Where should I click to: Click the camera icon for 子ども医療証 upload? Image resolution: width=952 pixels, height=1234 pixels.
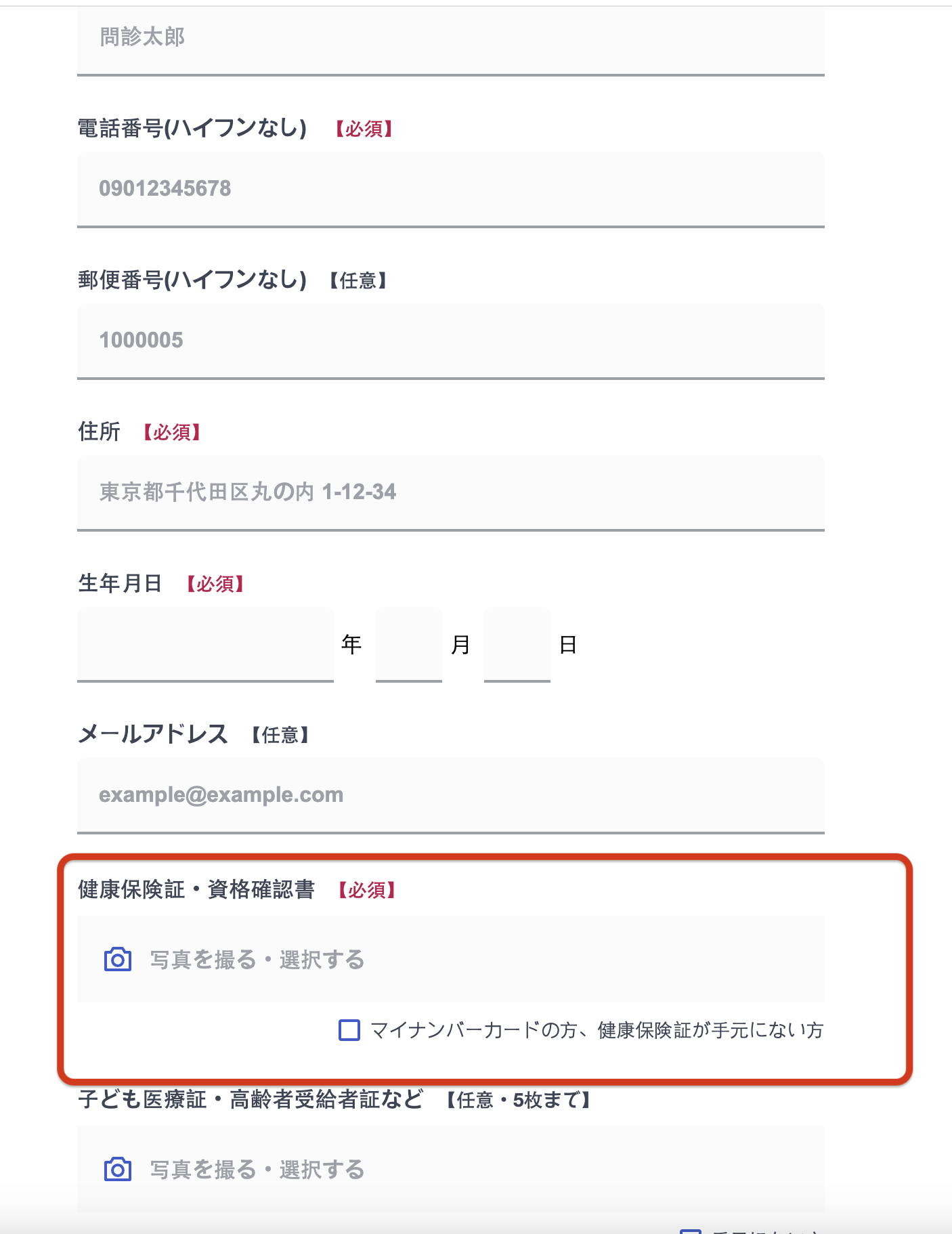click(118, 1169)
